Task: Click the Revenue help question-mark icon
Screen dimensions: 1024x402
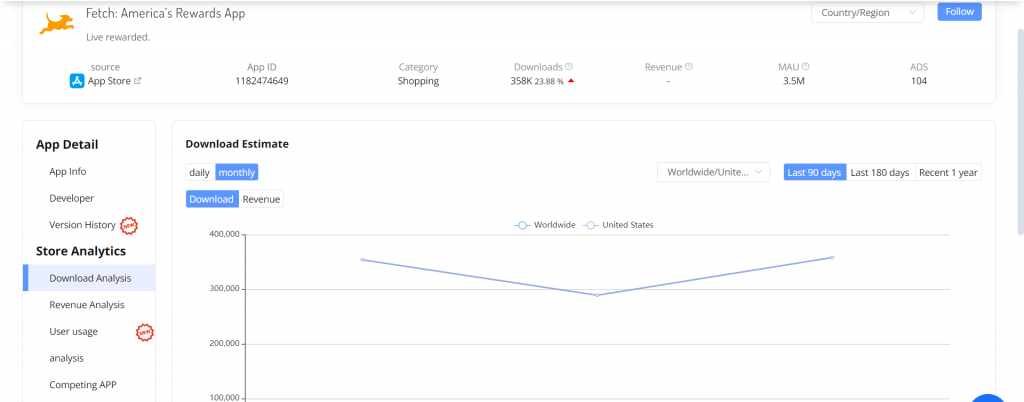Action: [x=689, y=67]
